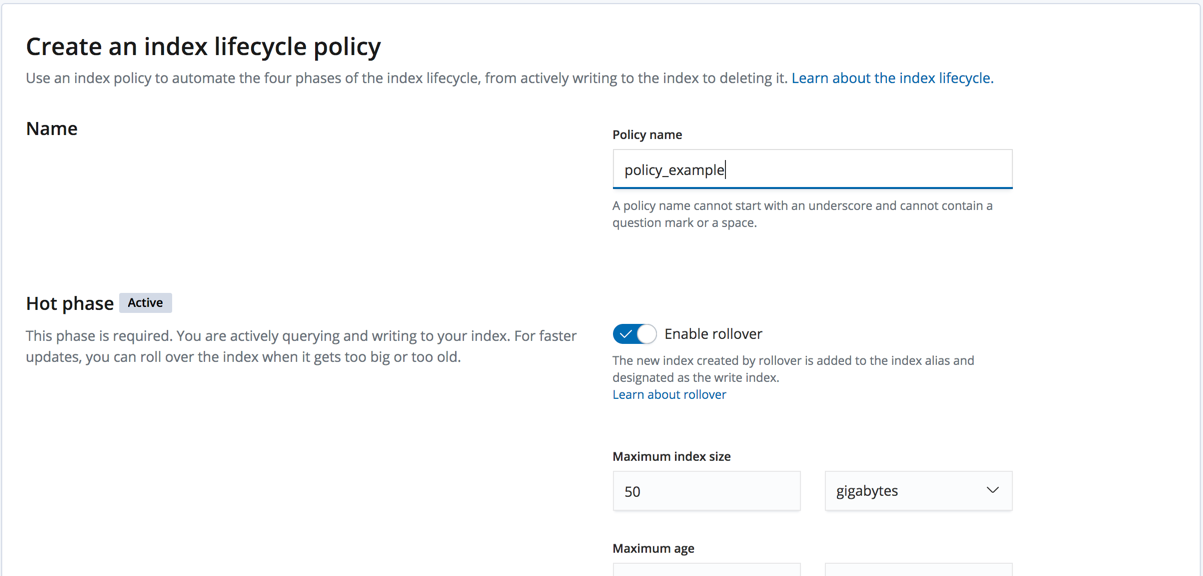Screen dimensions: 1203x576
Task: Click the blue rollover toggle control
Action: (634, 333)
